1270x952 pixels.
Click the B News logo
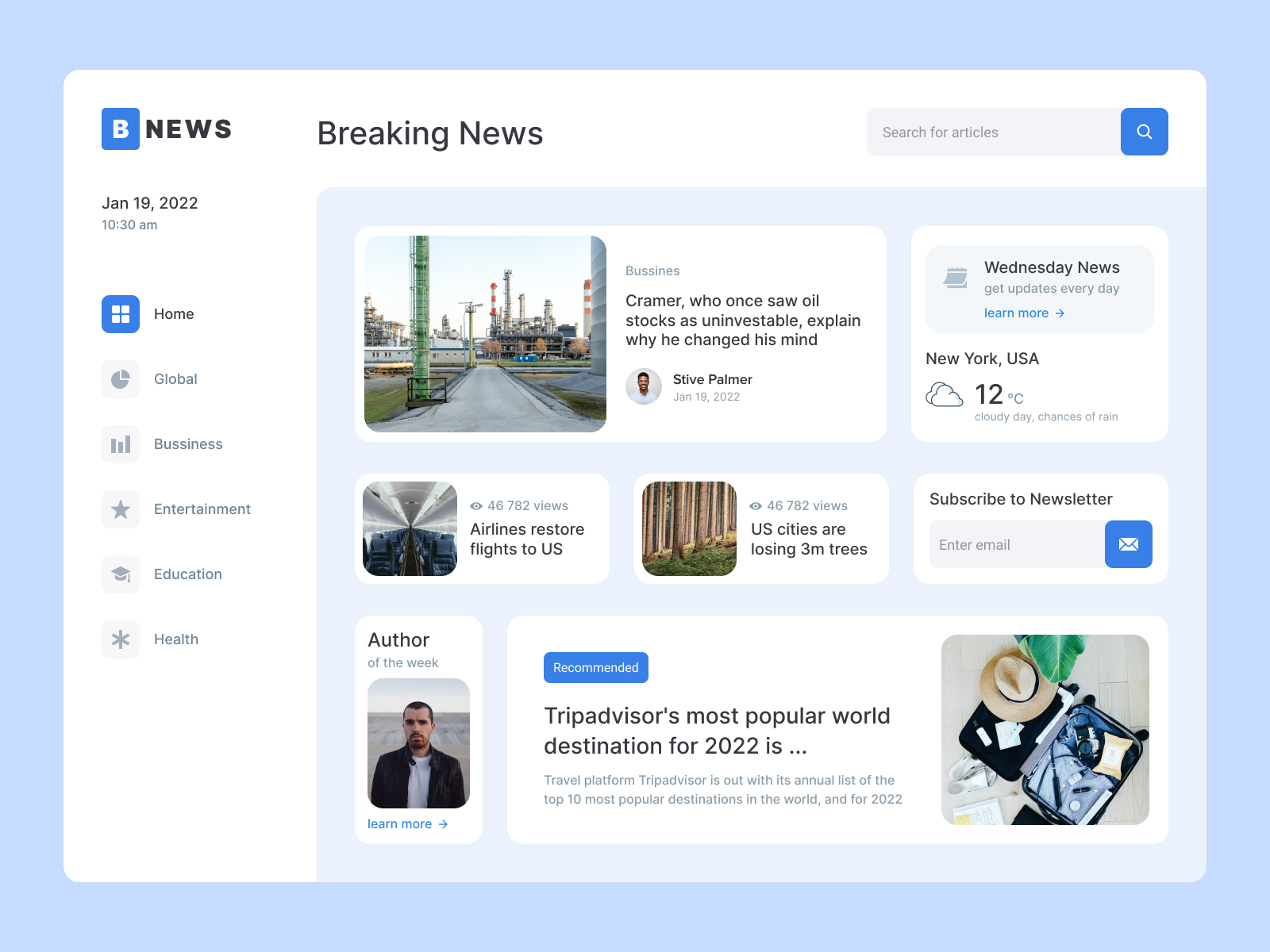point(166,129)
